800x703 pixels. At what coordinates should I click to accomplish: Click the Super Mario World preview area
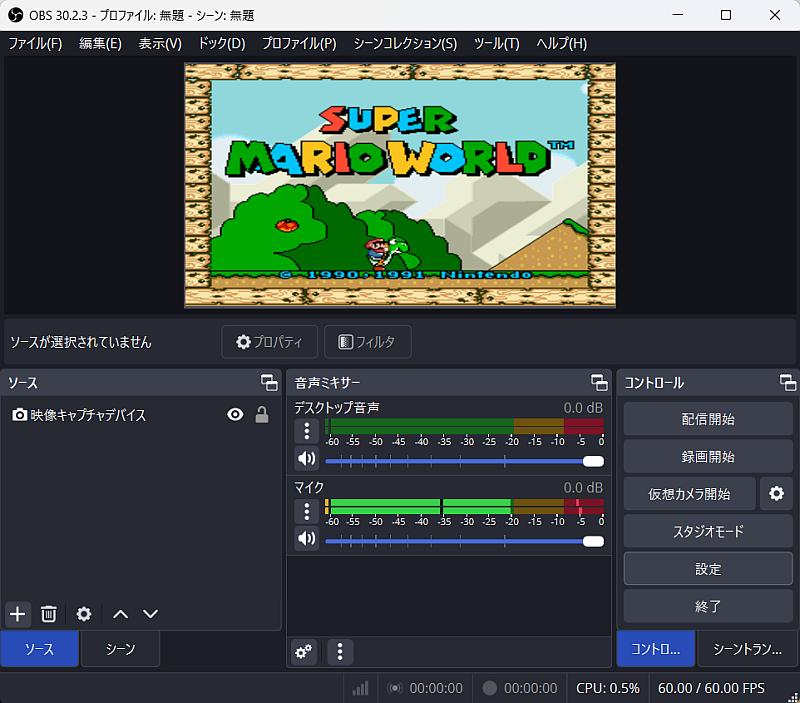(x=400, y=185)
